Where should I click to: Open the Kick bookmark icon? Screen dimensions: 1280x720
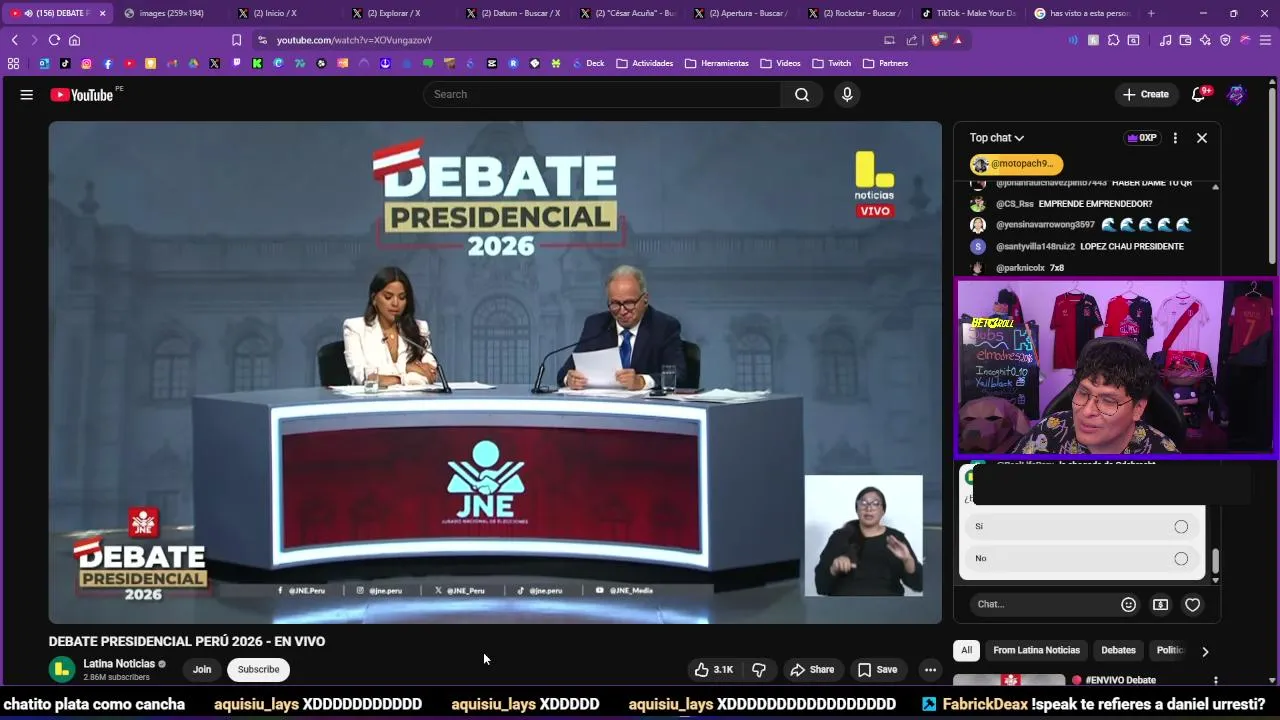pyautogui.click(x=257, y=63)
